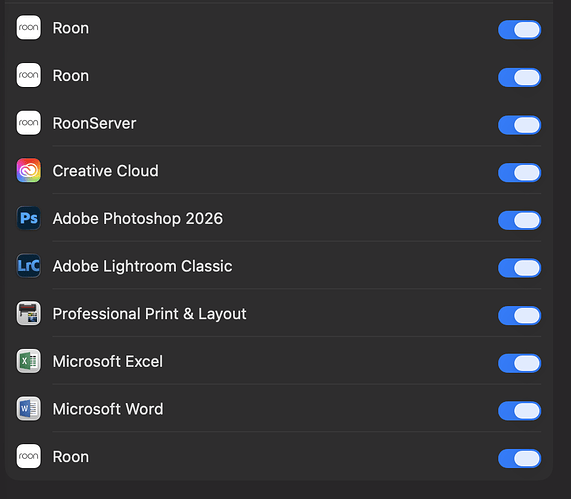This screenshot has width=571, height=499.
Task: Turn off the Creative Cloud switch
Action: (519, 172)
